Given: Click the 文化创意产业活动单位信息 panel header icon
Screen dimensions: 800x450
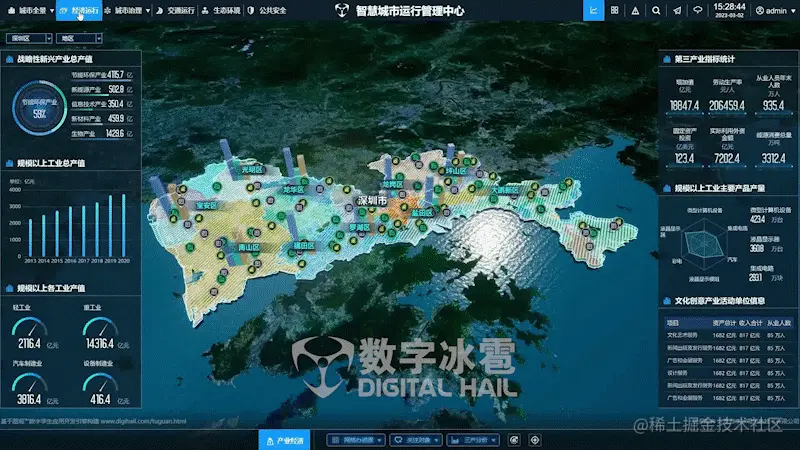Looking at the screenshot, I should [667, 301].
